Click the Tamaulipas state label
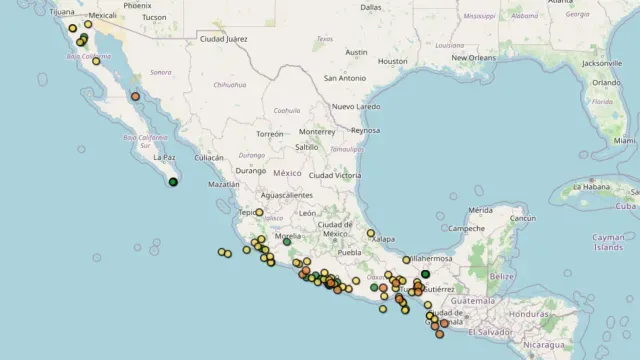640x360 pixels. click(x=347, y=149)
